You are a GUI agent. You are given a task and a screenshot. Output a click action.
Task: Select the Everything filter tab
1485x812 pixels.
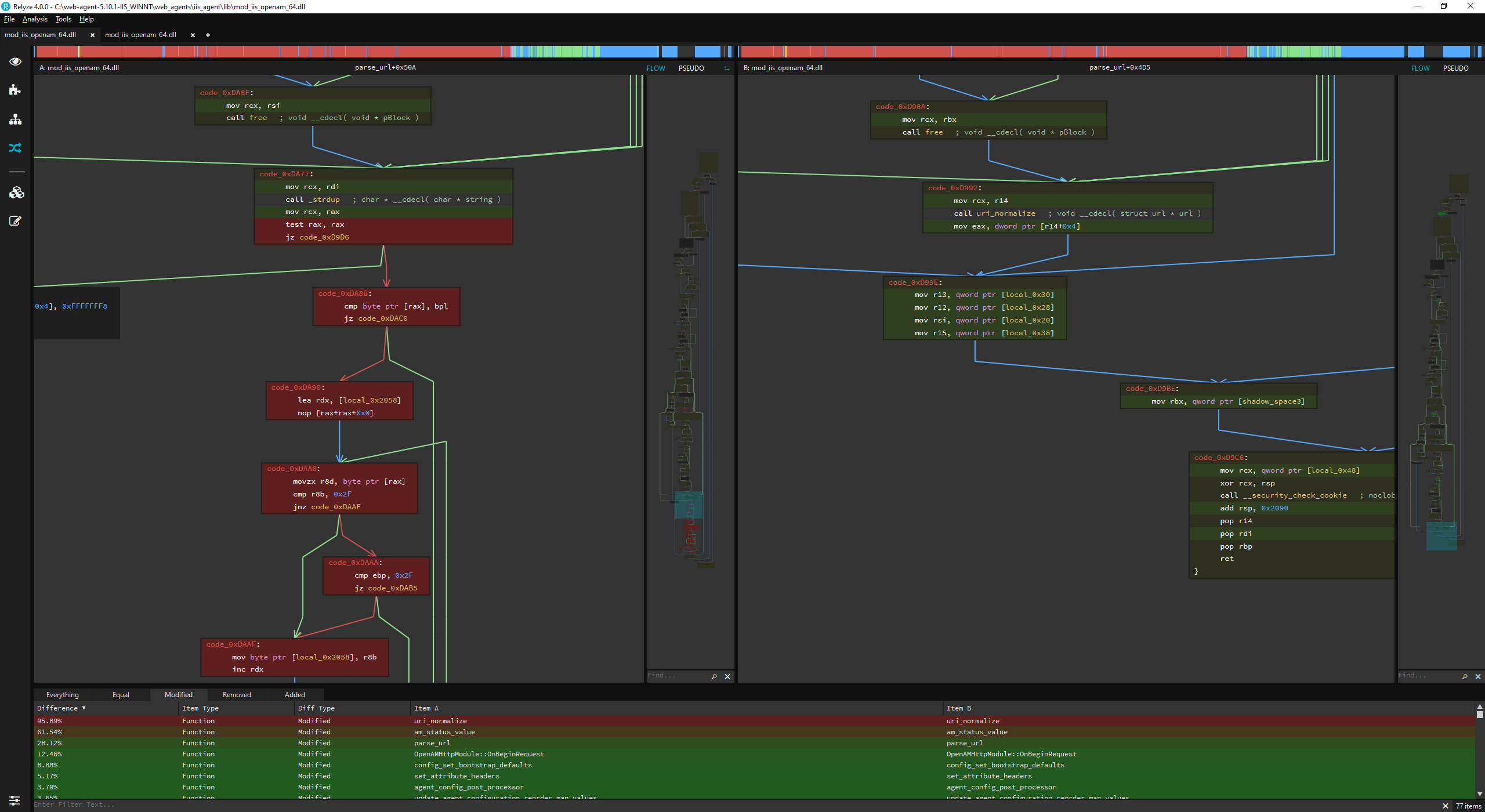pos(63,694)
